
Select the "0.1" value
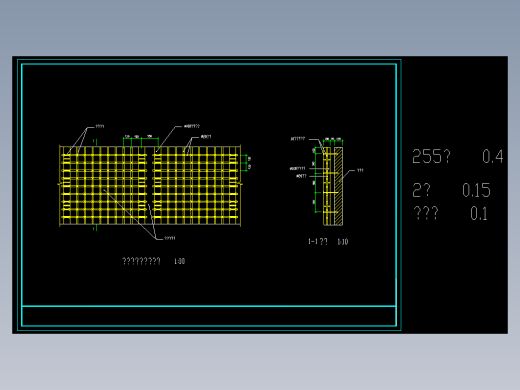pyautogui.click(x=479, y=213)
